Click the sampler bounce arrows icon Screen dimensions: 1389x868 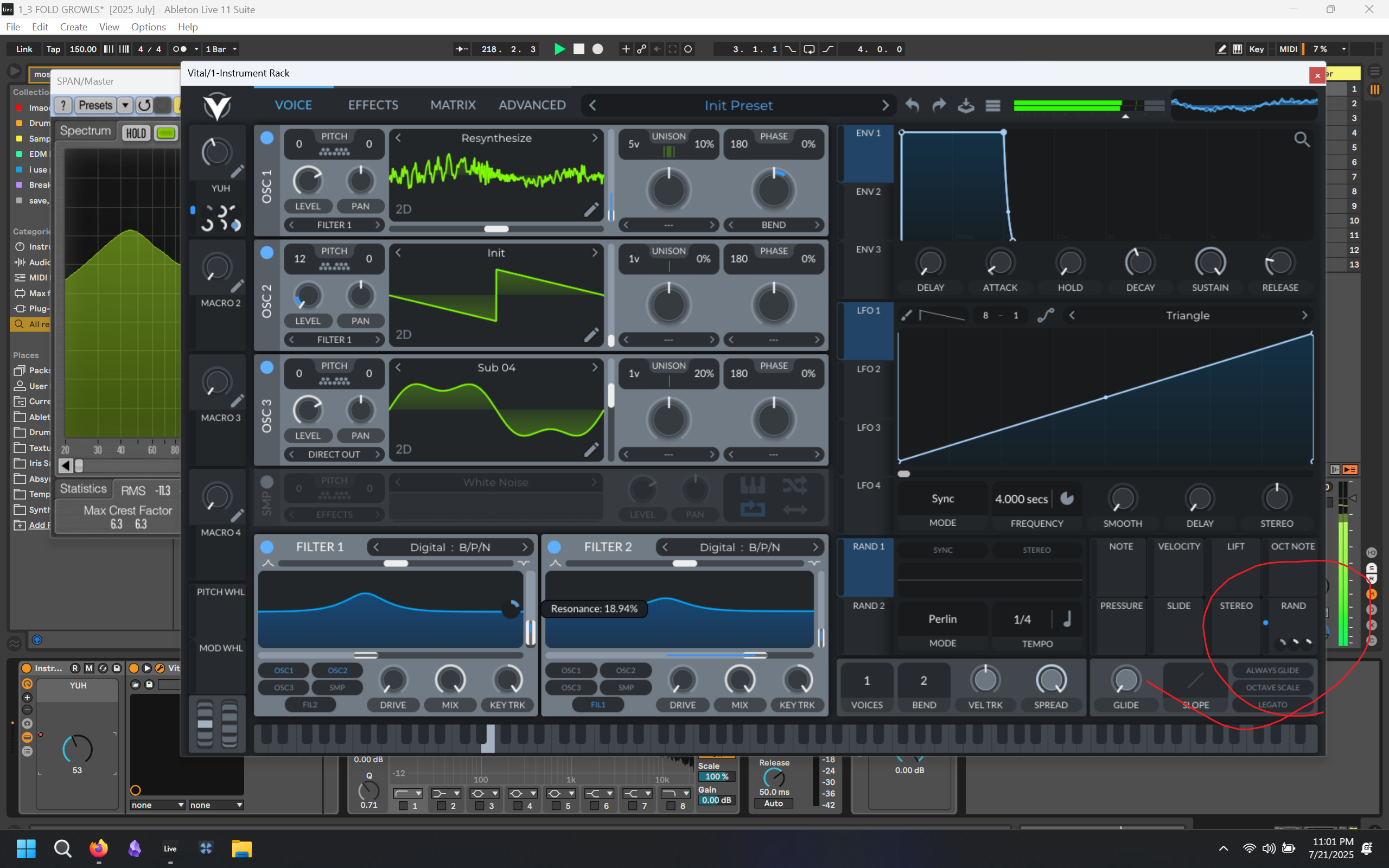794,509
